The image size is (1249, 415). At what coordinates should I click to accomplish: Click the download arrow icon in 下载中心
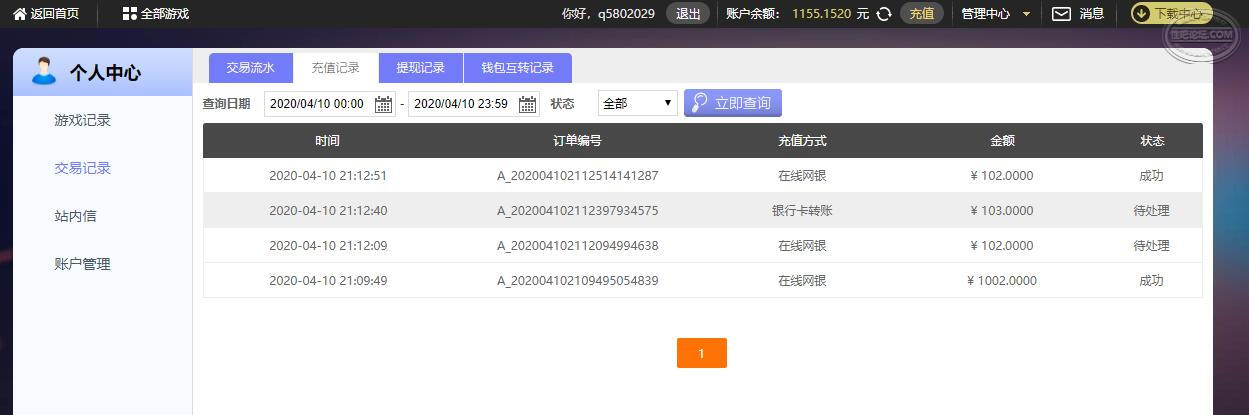(x=1142, y=14)
